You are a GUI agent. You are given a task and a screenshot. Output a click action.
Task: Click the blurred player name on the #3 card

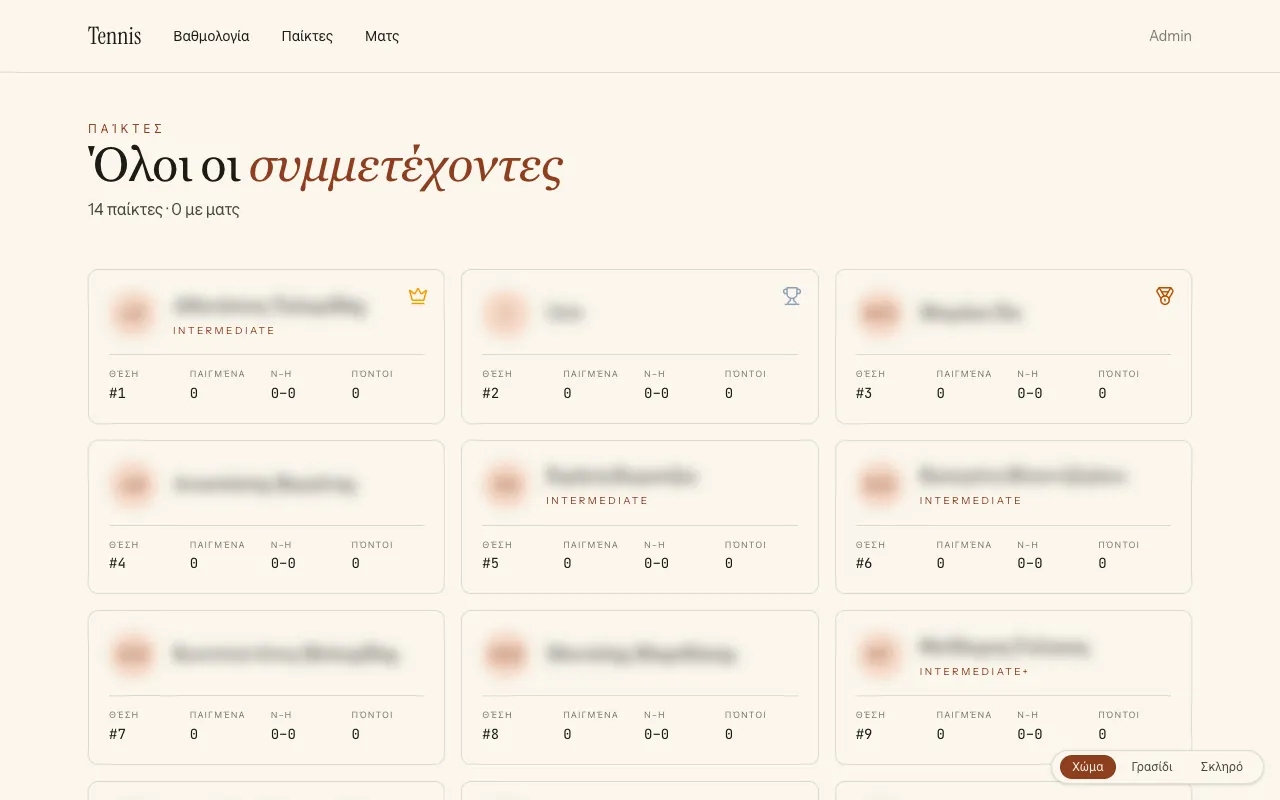(970, 313)
